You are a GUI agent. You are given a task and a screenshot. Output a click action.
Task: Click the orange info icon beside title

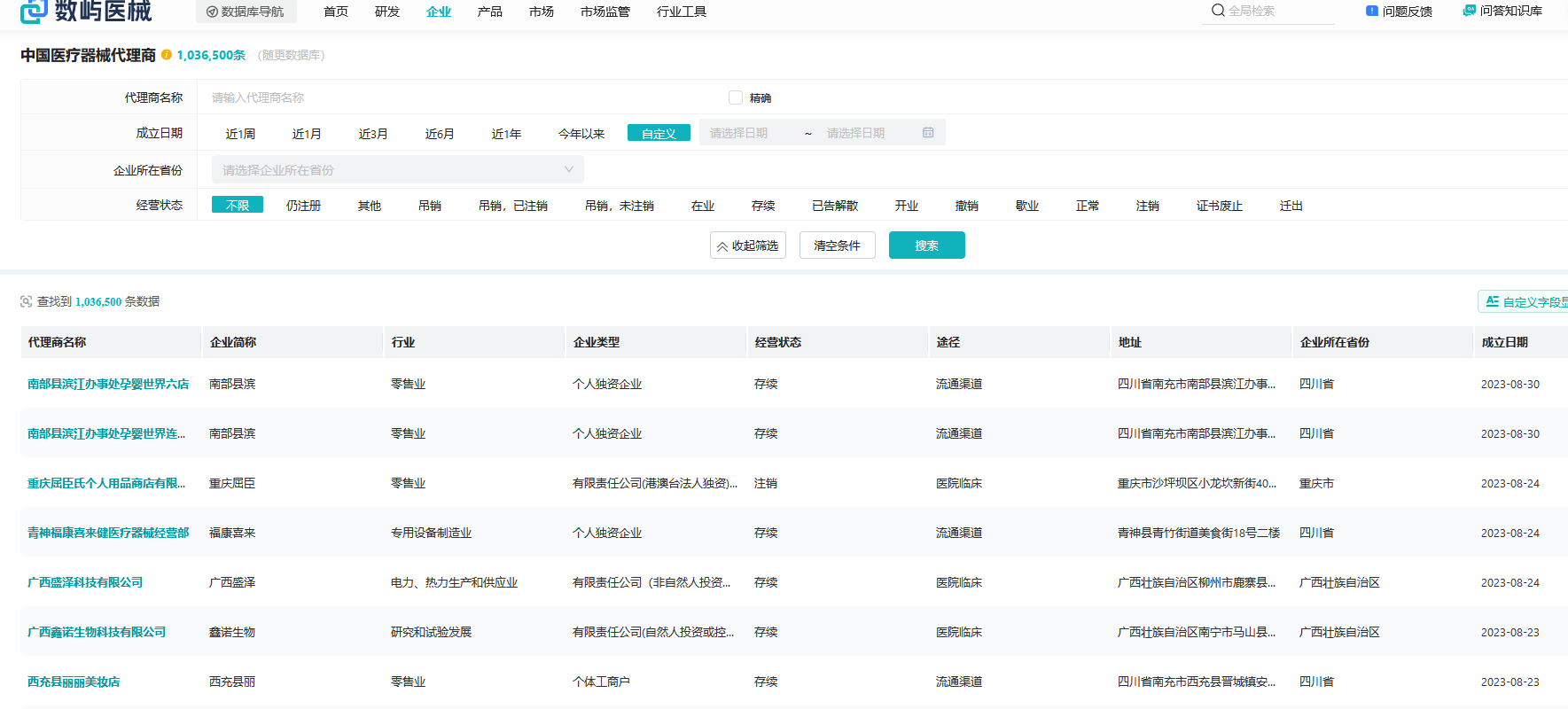pos(167,55)
